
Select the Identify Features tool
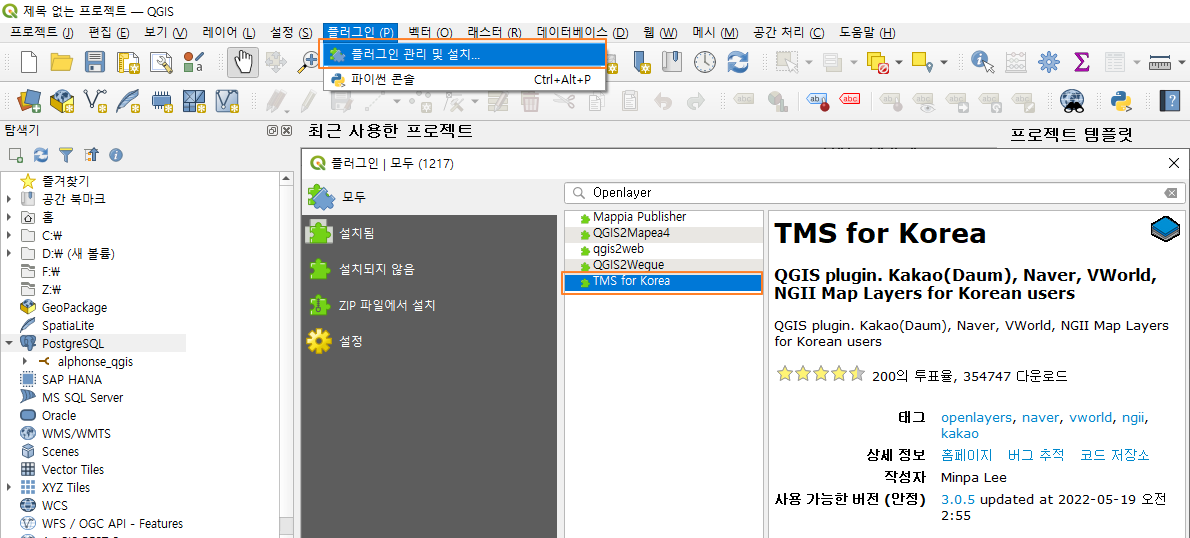tap(983, 61)
